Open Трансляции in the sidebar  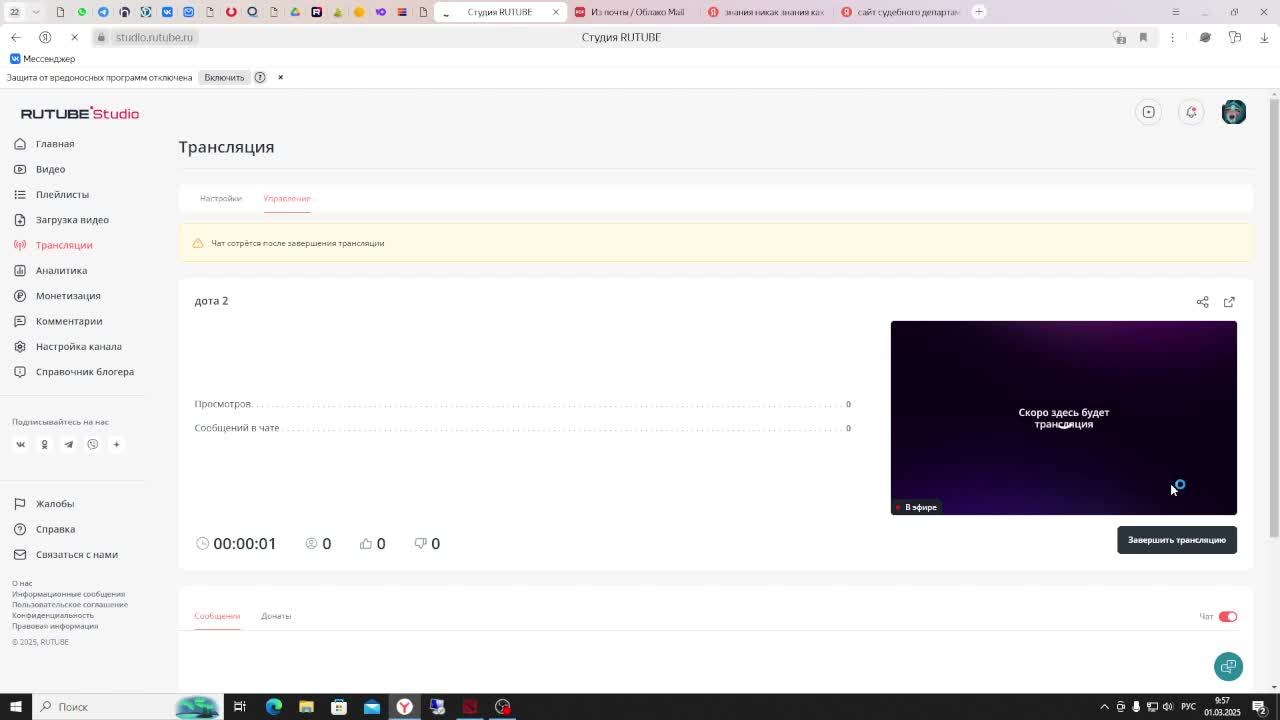(x=64, y=245)
